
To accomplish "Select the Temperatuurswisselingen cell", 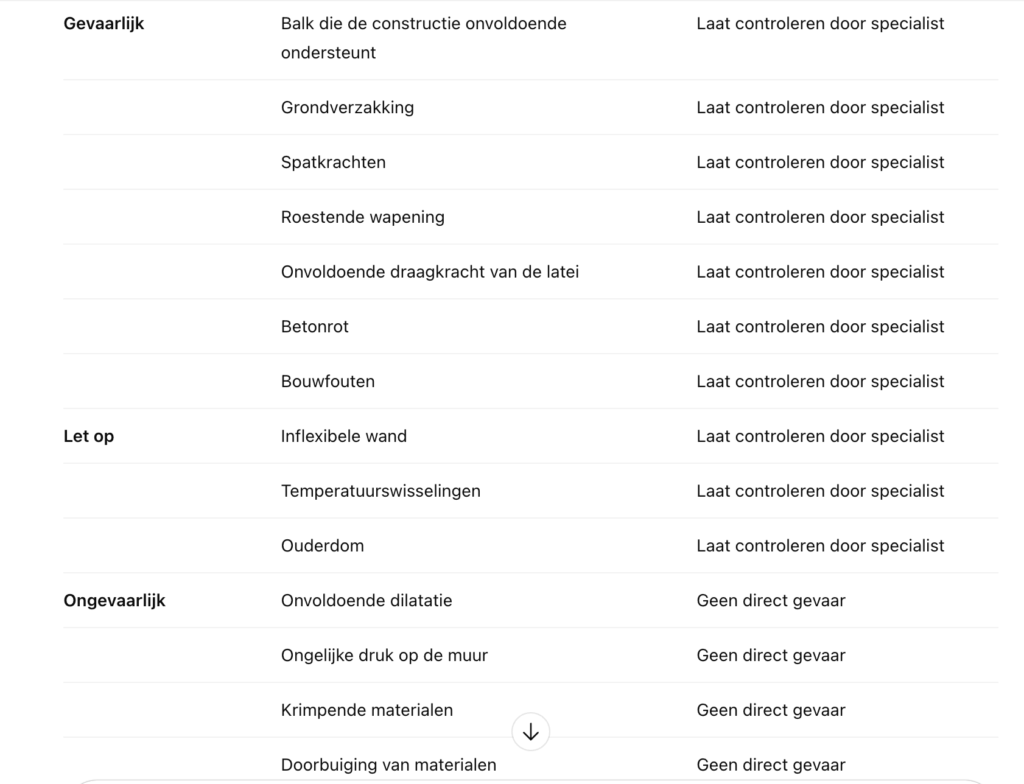I will 381,491.
